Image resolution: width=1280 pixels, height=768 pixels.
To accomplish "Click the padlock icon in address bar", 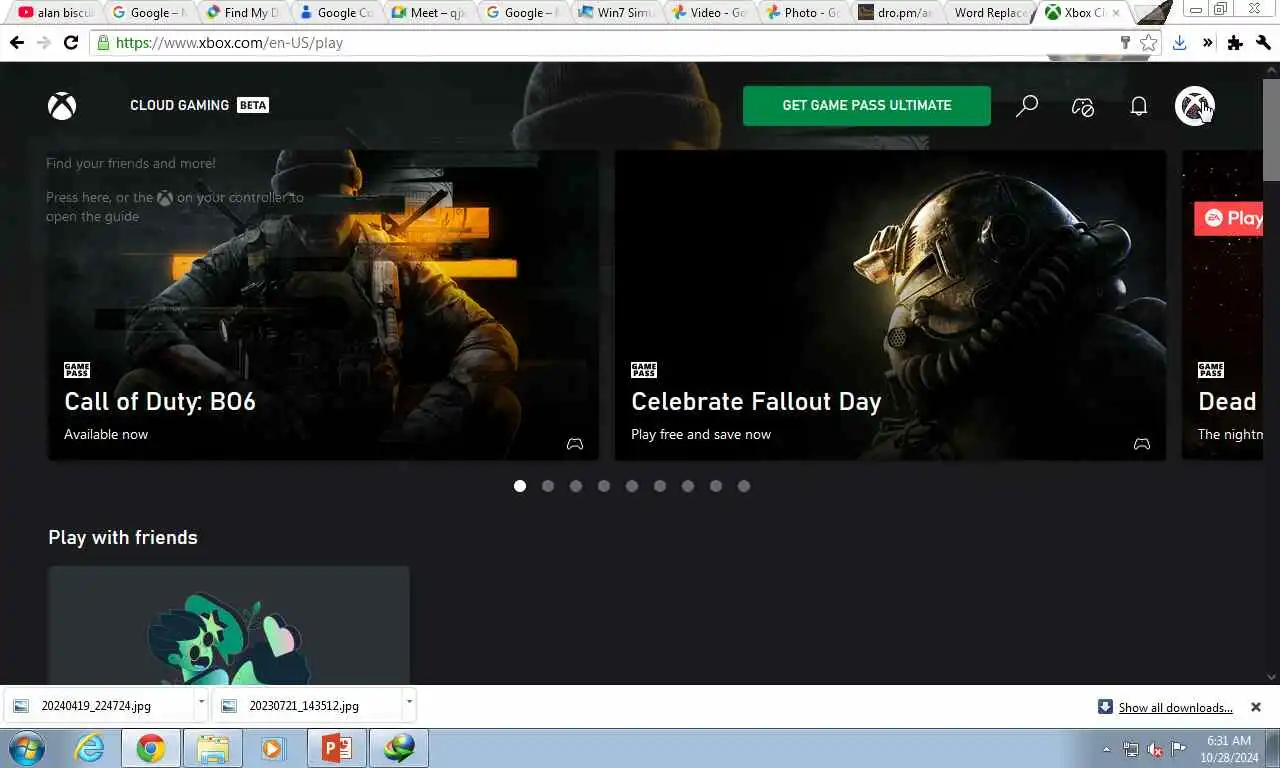I will pyautogui.click(x=102, y=43).
